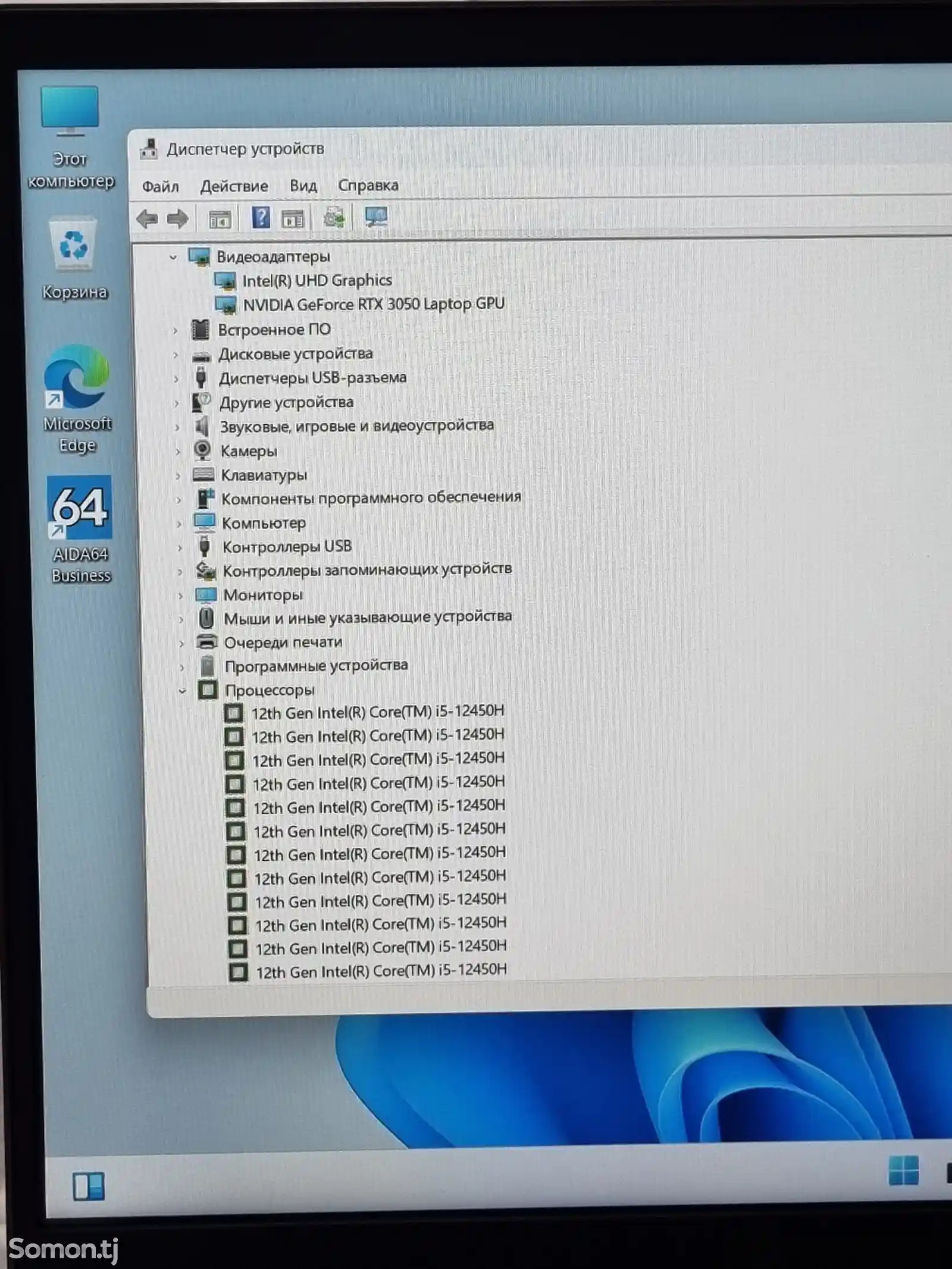Click the Properties toolbar icon beside Help
Viewport: 952px width, 1269px height.
point(292,219)
